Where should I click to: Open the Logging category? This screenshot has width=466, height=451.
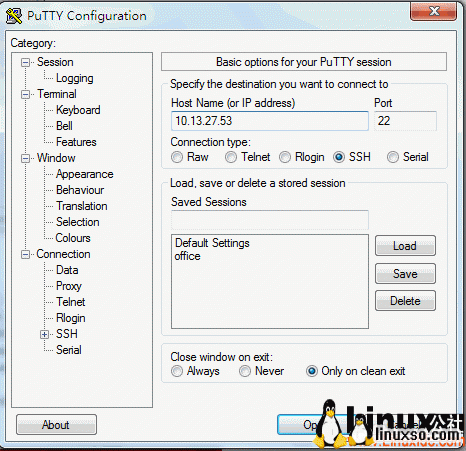point(75,78)
